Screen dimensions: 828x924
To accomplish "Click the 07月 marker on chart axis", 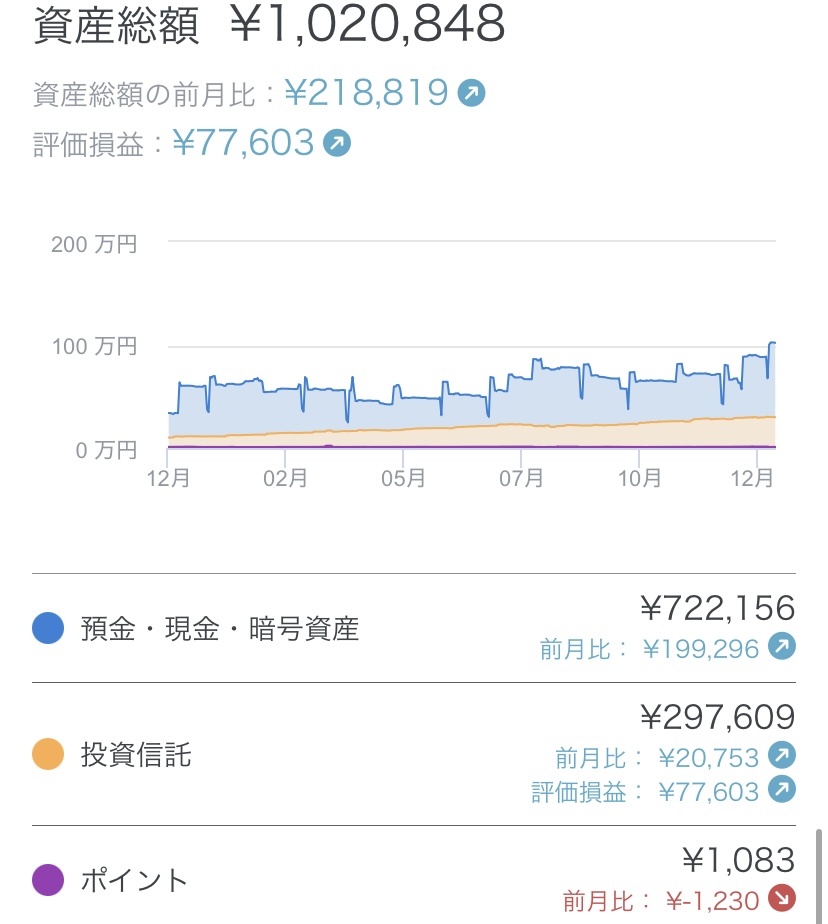I will (521, 479).
